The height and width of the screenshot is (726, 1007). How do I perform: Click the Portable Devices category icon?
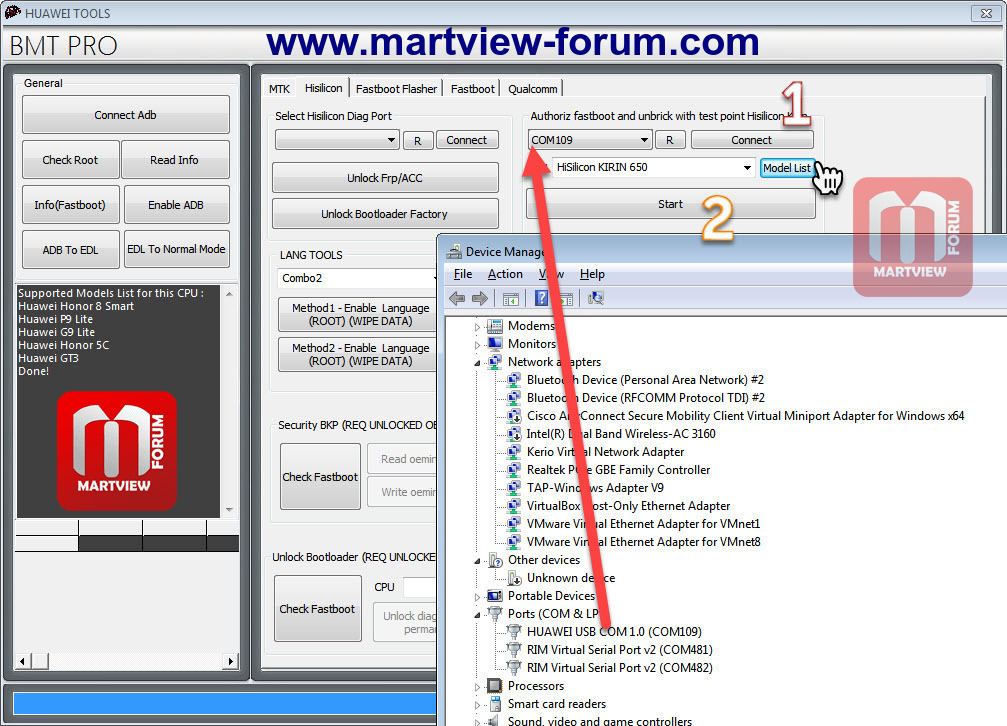click(495, 596)
